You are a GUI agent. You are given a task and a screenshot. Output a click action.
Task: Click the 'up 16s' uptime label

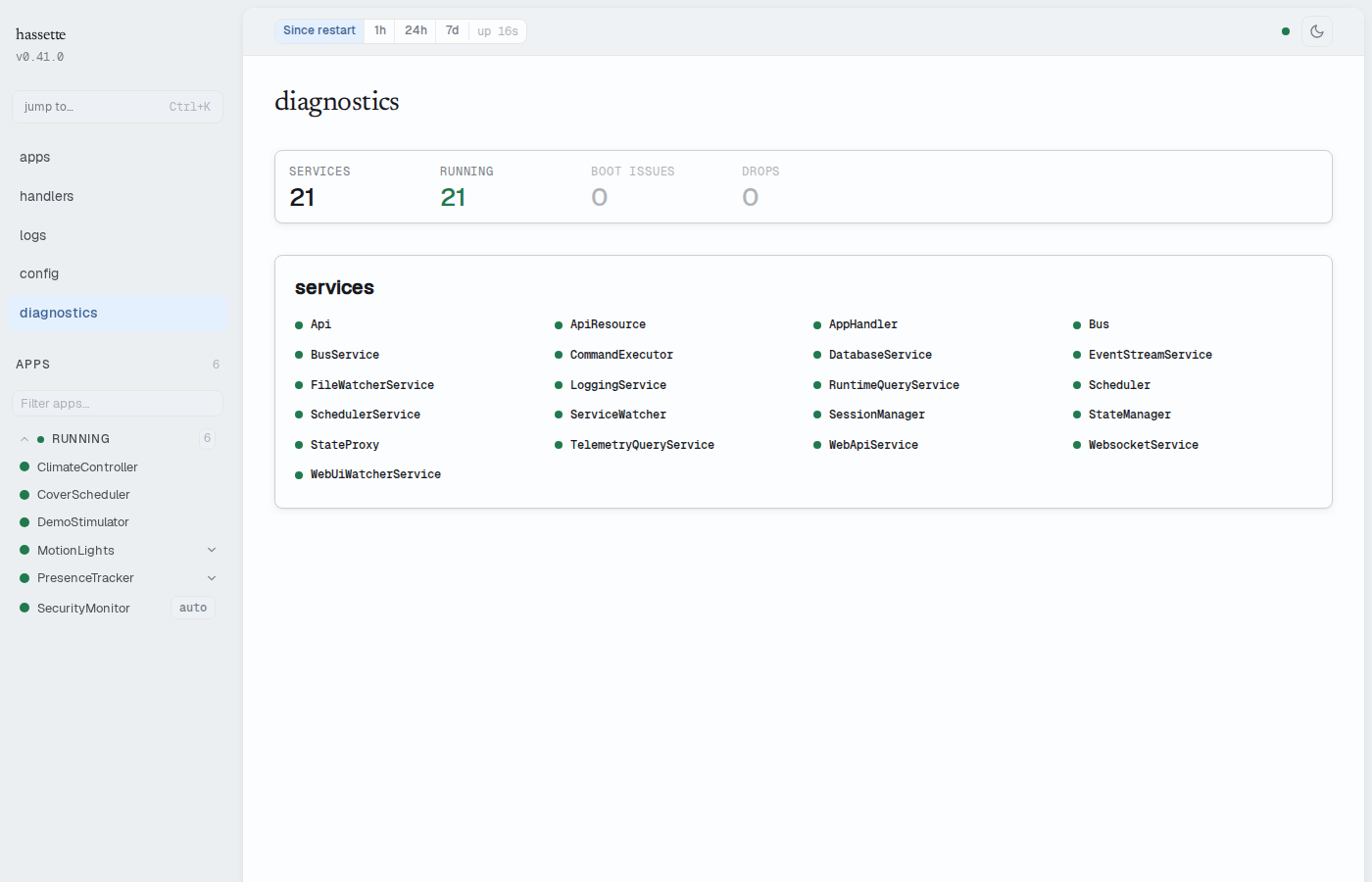[x=498, y=31]
